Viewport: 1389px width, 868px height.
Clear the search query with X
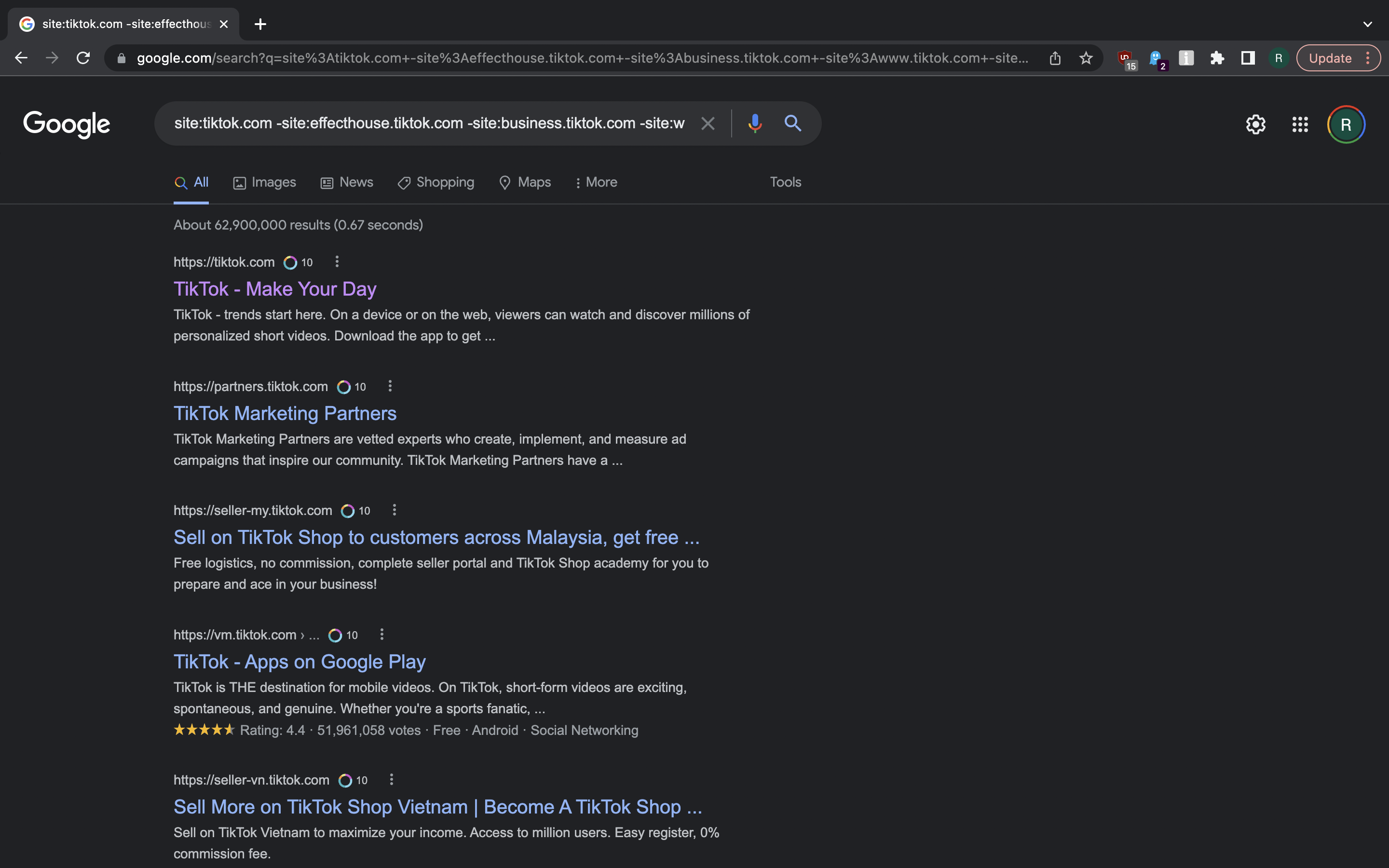[708, 123]
